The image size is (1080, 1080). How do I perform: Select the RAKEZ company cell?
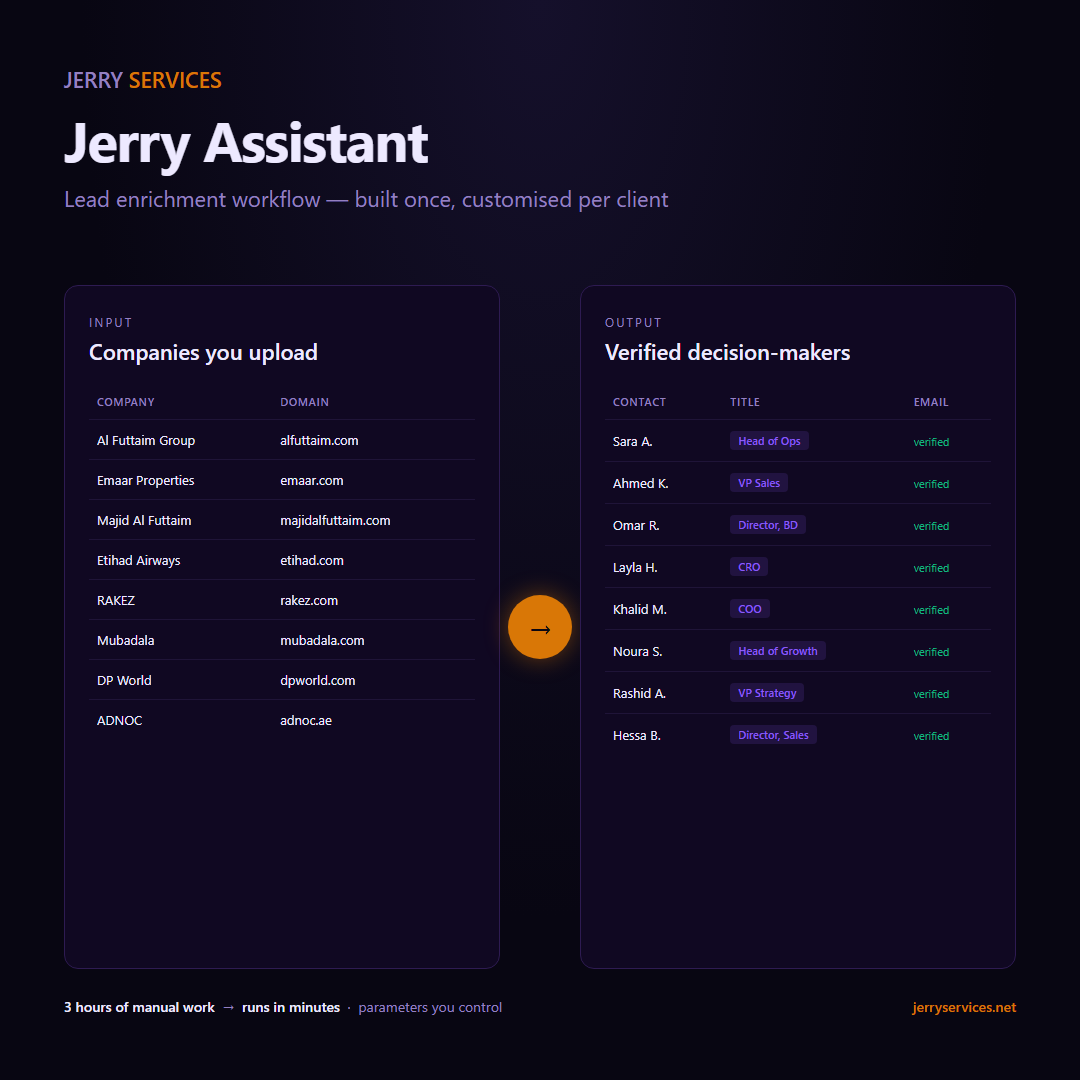click(x=116, y=600)
